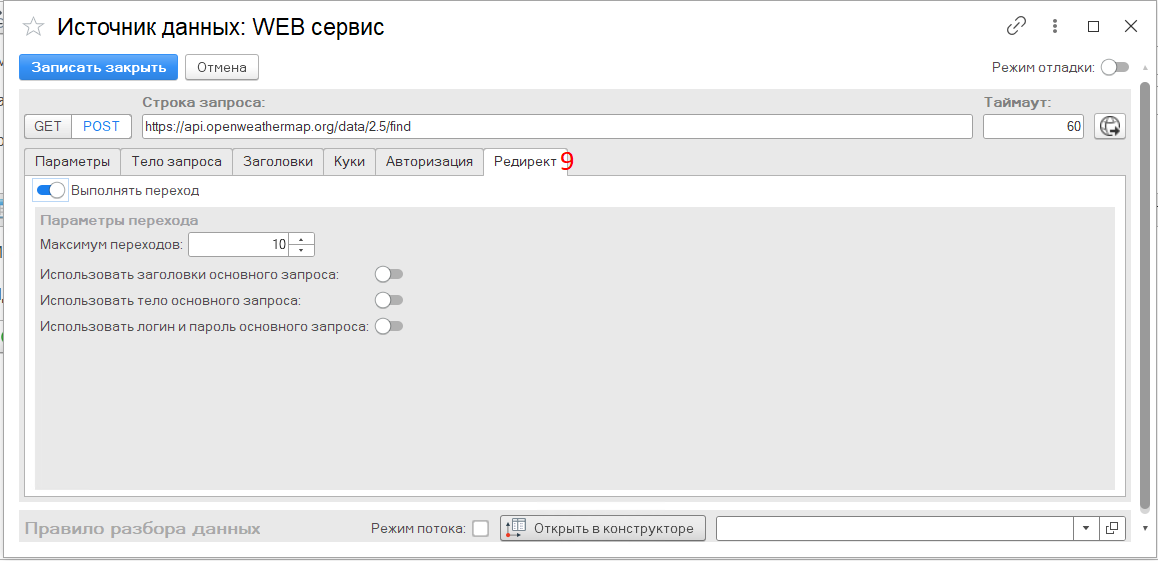Viewport: 1158px width, 561px height.
Task: Click the Строка запроса URL field
Action: click(x=557, y=126)
